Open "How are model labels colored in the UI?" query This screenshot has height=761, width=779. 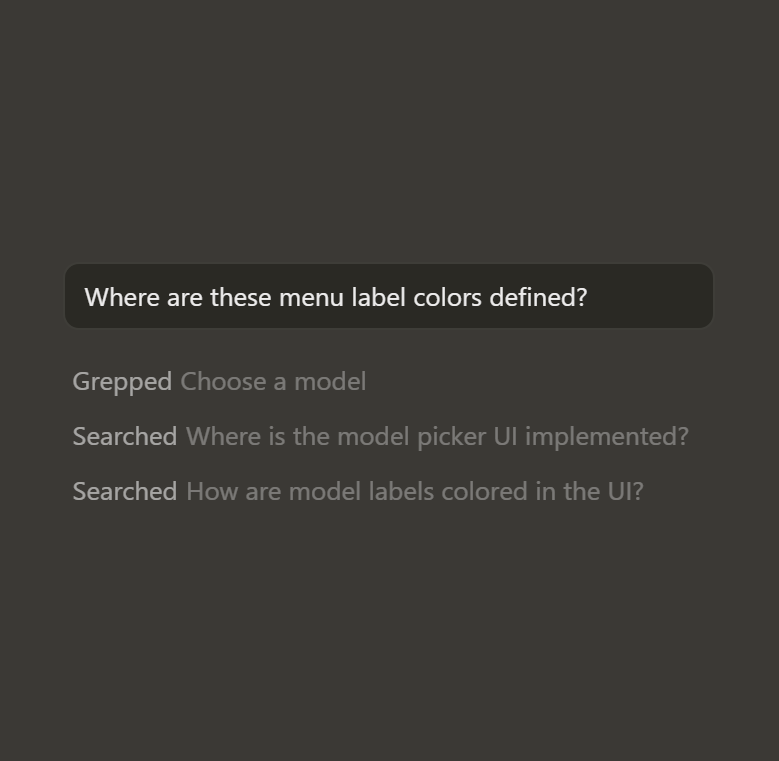414,492
